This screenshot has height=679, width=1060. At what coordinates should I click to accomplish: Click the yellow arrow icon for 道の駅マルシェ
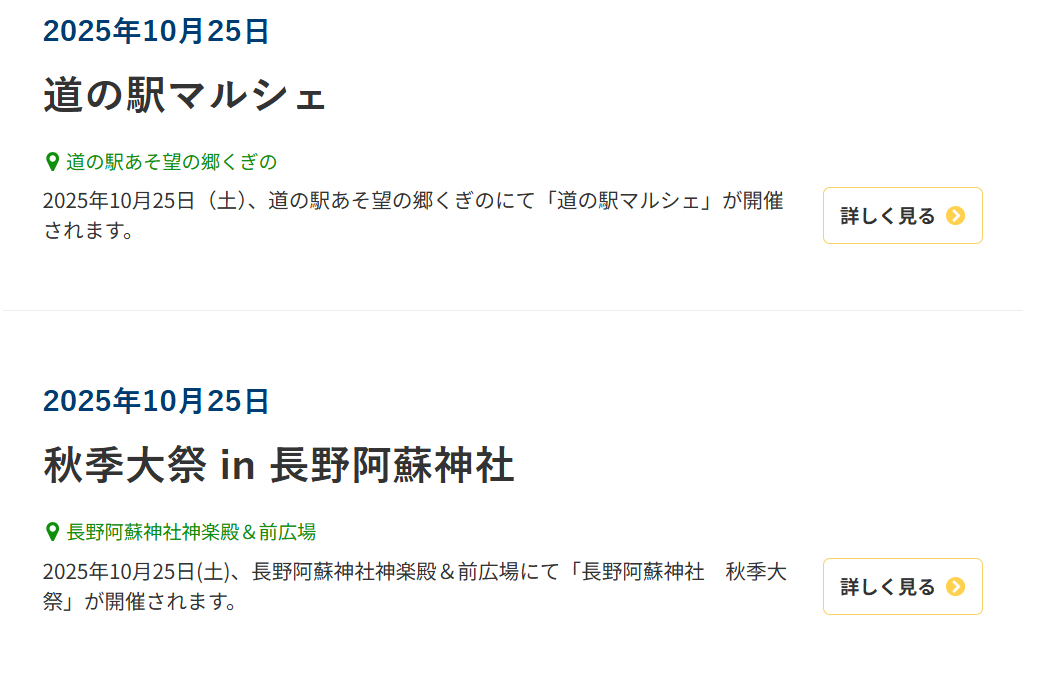pyautogui.click(x=955, y=216)
